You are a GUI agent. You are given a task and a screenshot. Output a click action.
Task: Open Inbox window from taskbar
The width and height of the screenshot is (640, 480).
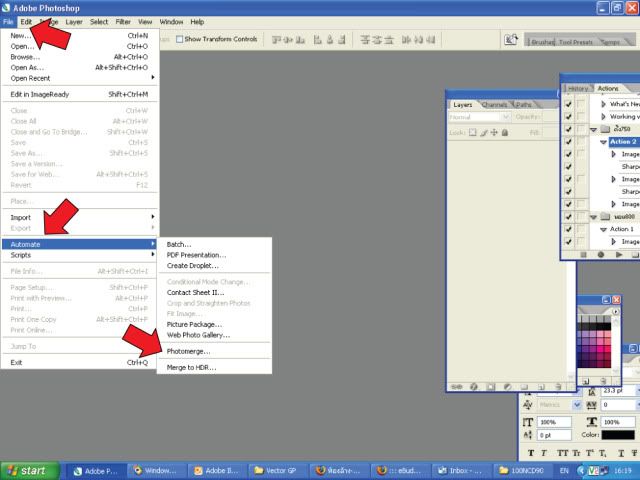[462, 471]
